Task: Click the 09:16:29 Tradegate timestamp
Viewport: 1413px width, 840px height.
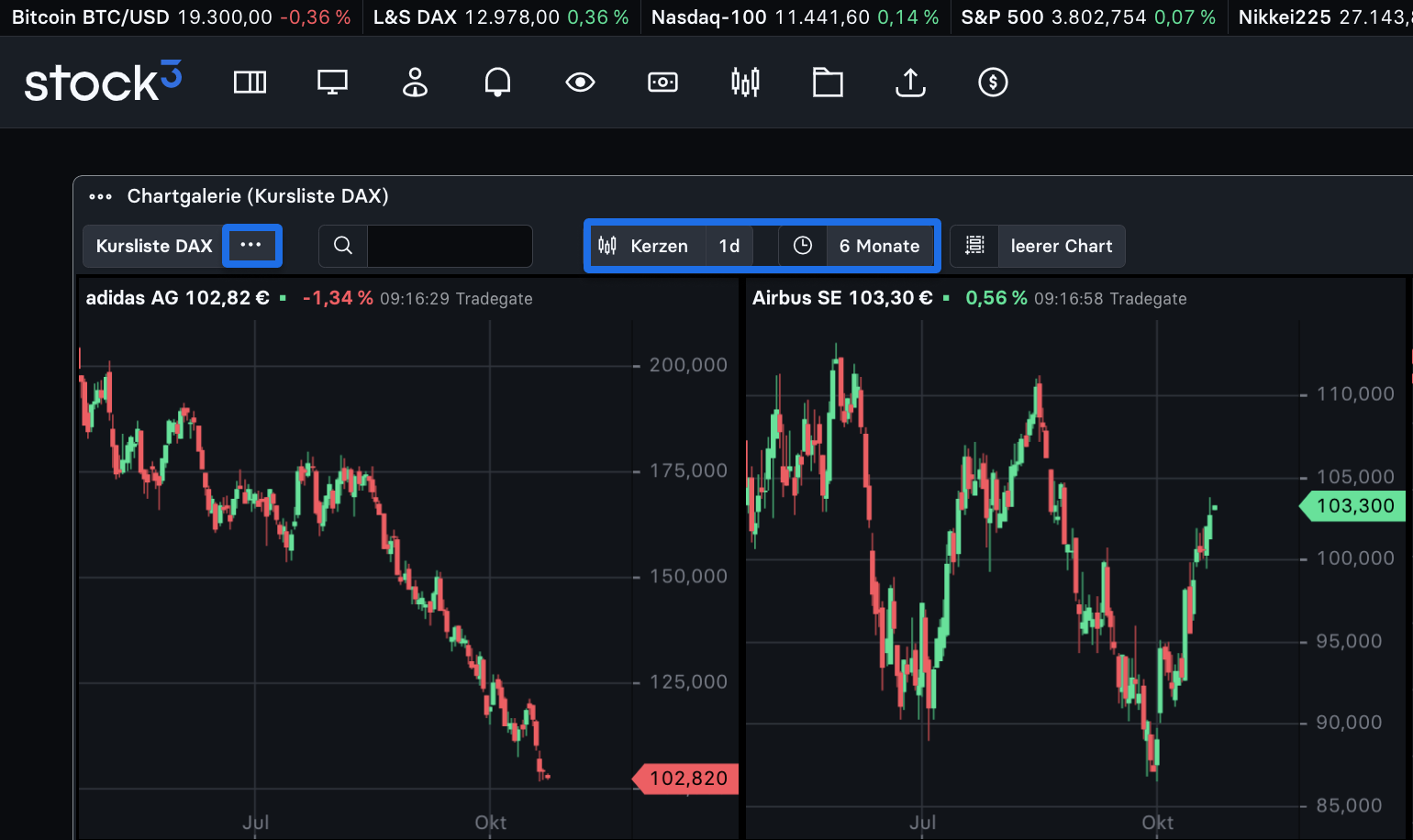Action: click(456, 299)
